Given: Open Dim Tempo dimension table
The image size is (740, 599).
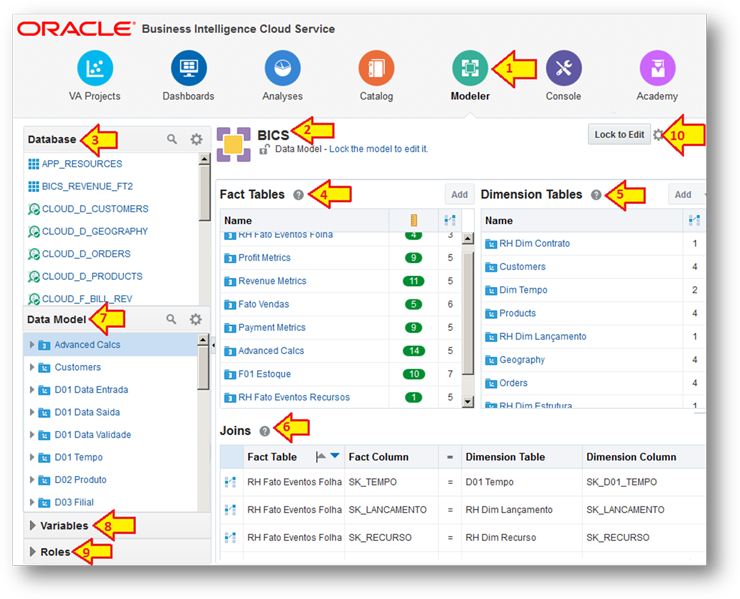Looking at the screenshot, I should (x=523, y=290).
